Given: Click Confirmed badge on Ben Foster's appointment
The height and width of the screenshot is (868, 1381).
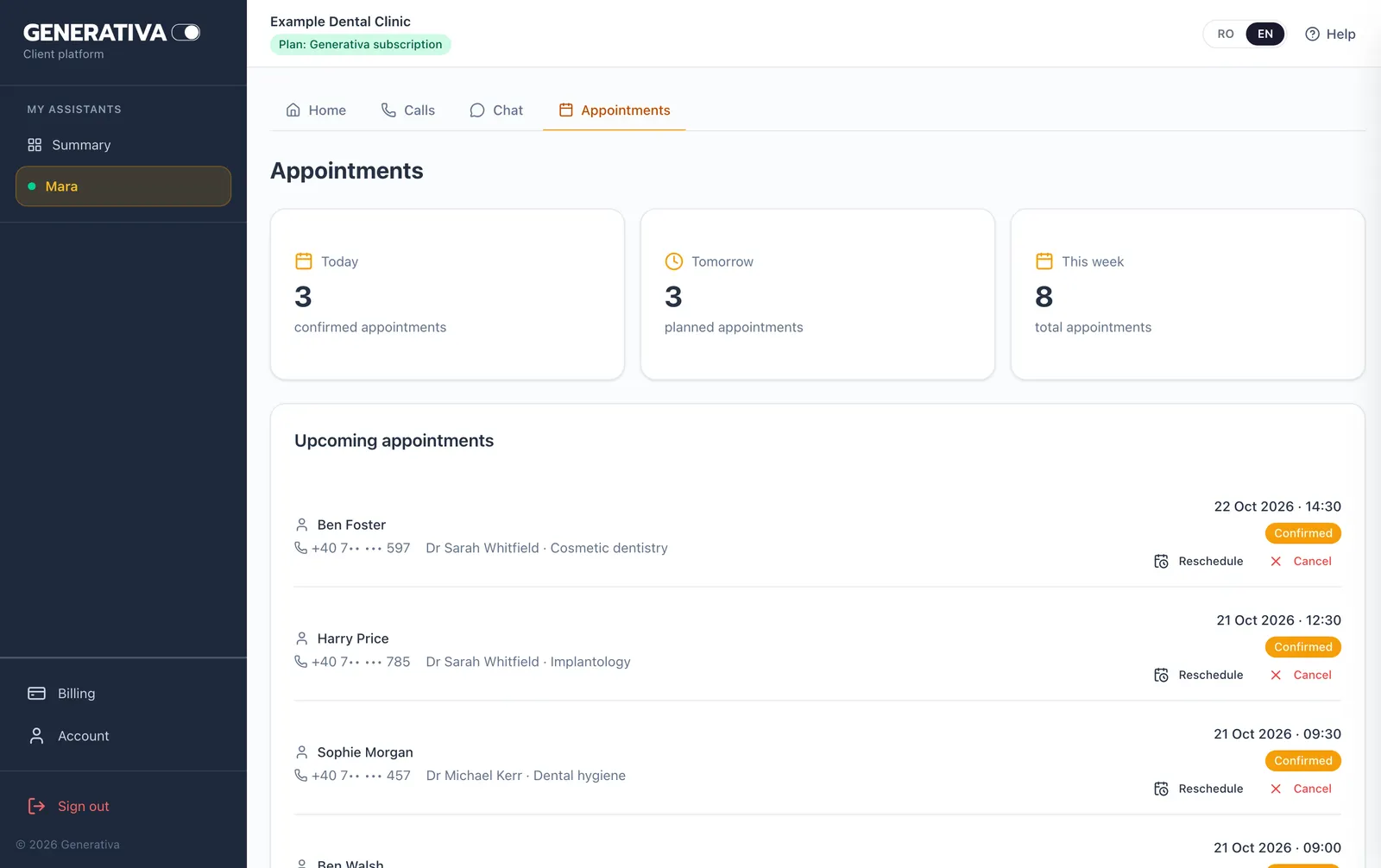Looking at the screenshot, I should 1303,533.
